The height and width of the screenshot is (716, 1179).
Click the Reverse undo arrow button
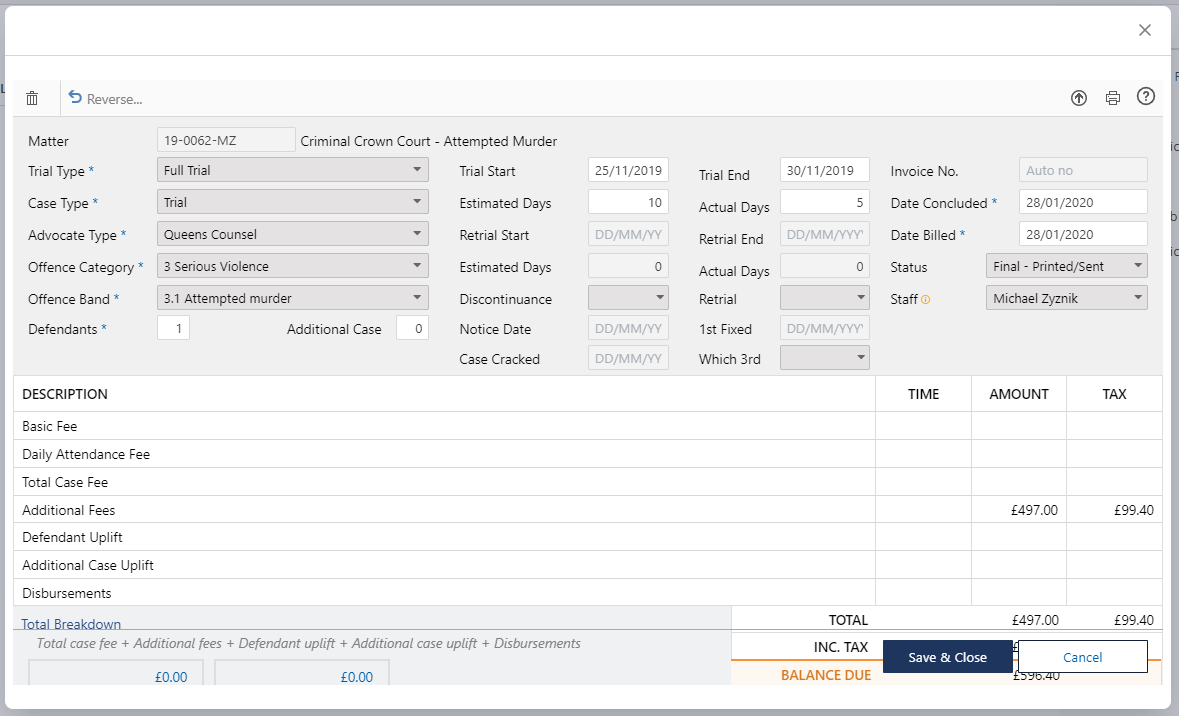click(105, 98)
